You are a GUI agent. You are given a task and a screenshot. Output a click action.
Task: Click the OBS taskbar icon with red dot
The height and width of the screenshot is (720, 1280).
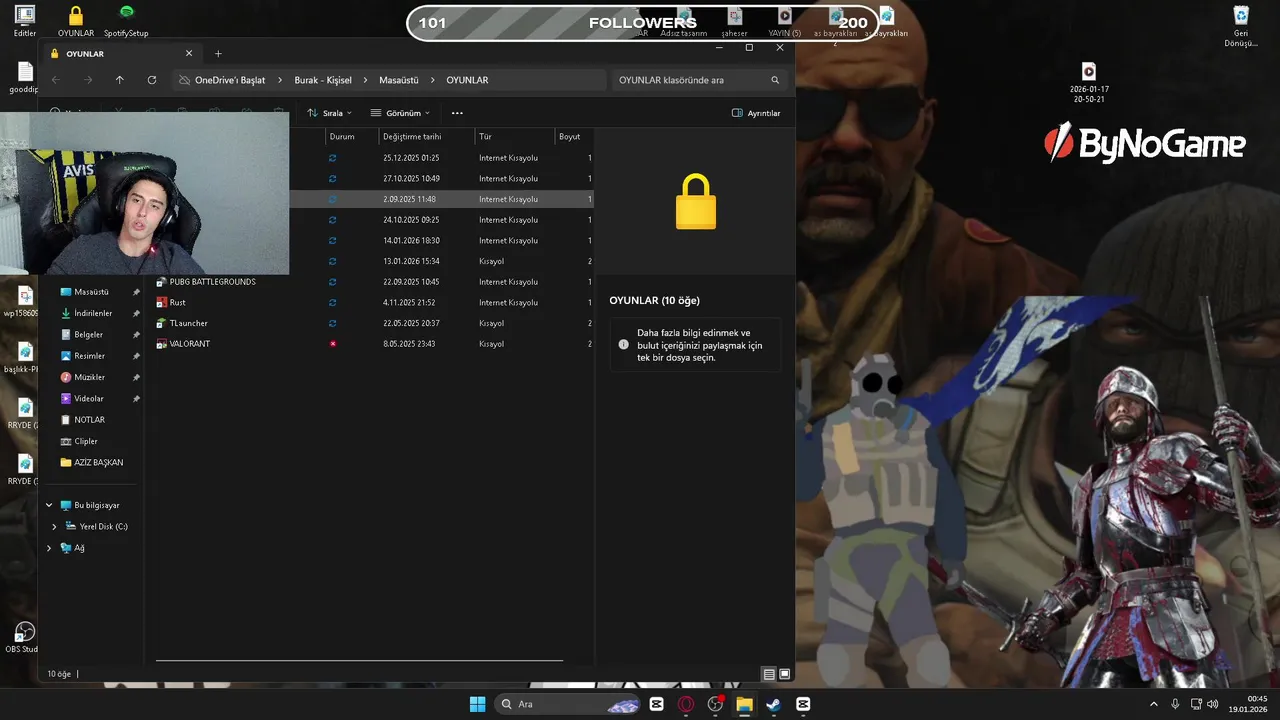pyautogui.click(x=715, y=704)
